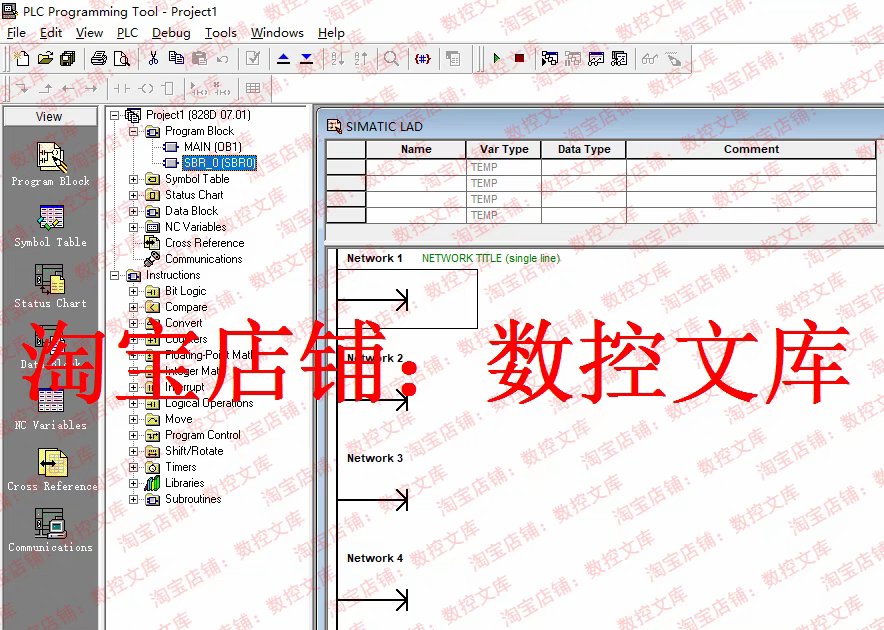Set PLC to STOP with red square
This screenshot has width=884, height=630.
[519, 58]
